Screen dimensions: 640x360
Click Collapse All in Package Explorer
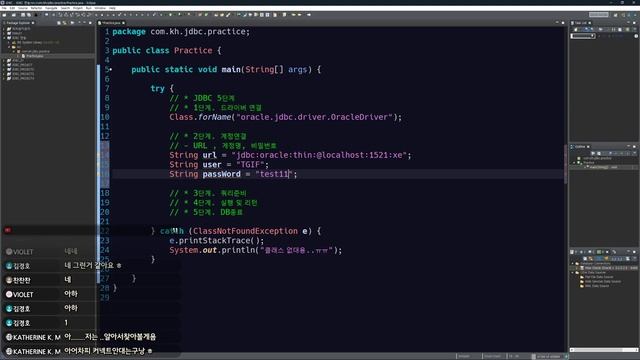(x=59, y=23)
